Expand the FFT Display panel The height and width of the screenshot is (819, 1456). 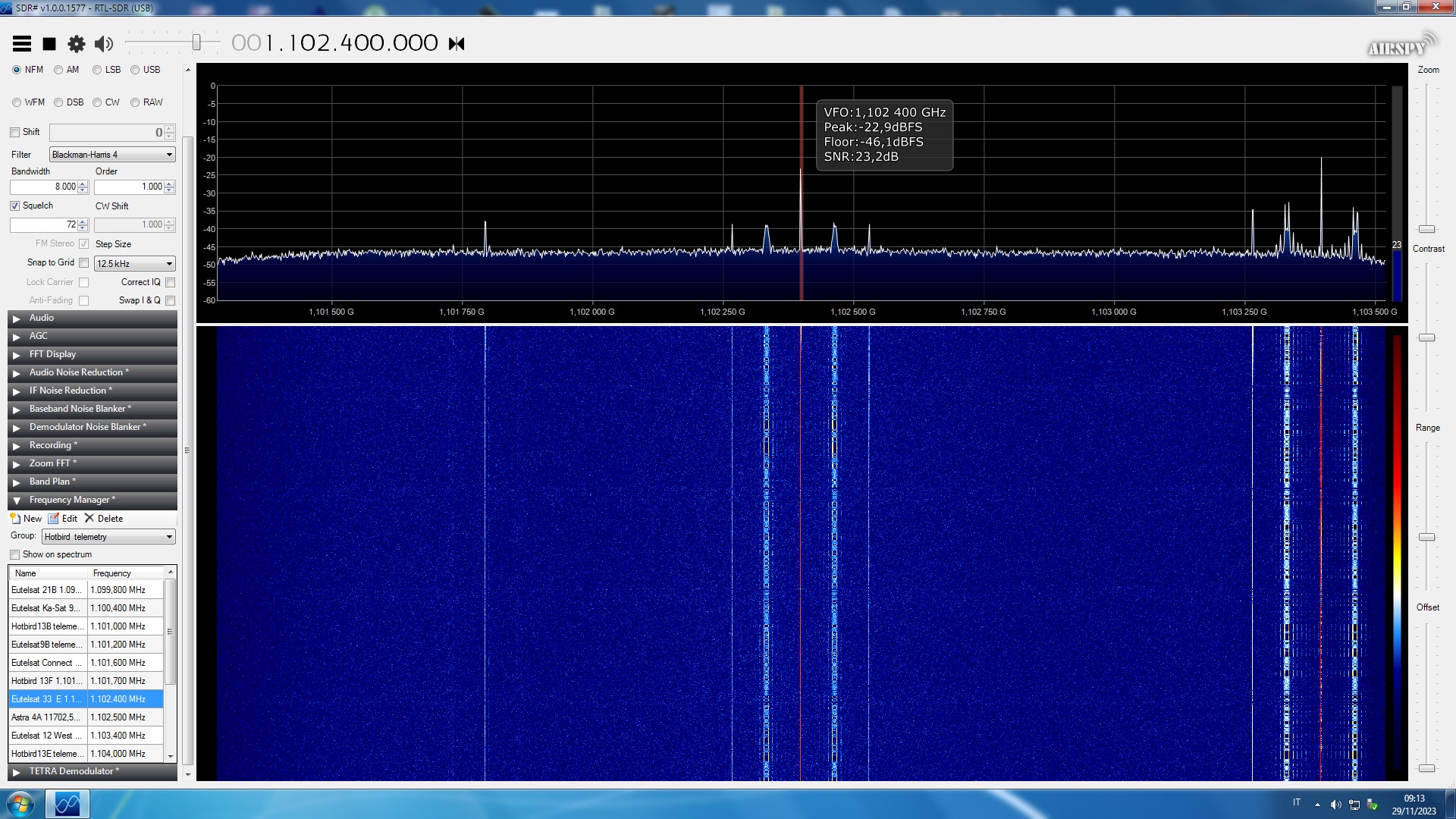[52, 354]
